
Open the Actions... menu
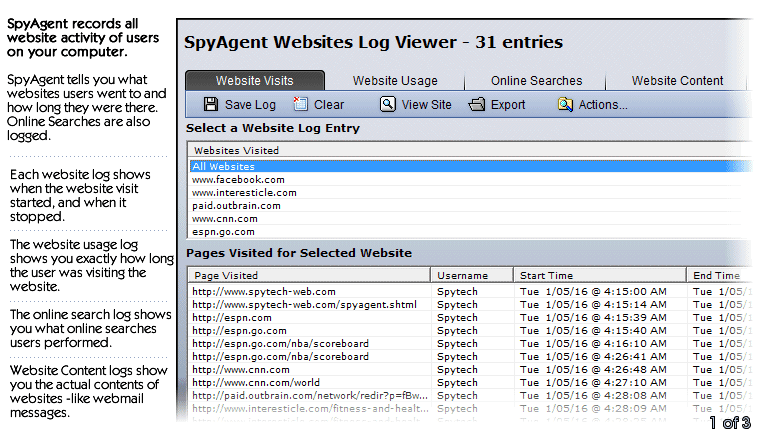click(603, 105)
